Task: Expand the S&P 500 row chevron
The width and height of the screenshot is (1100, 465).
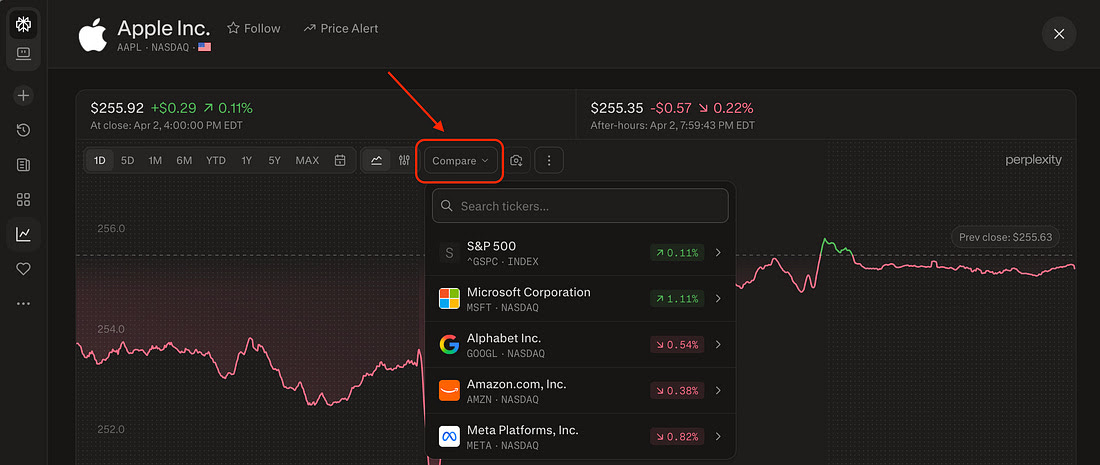Action: (718, 253)
